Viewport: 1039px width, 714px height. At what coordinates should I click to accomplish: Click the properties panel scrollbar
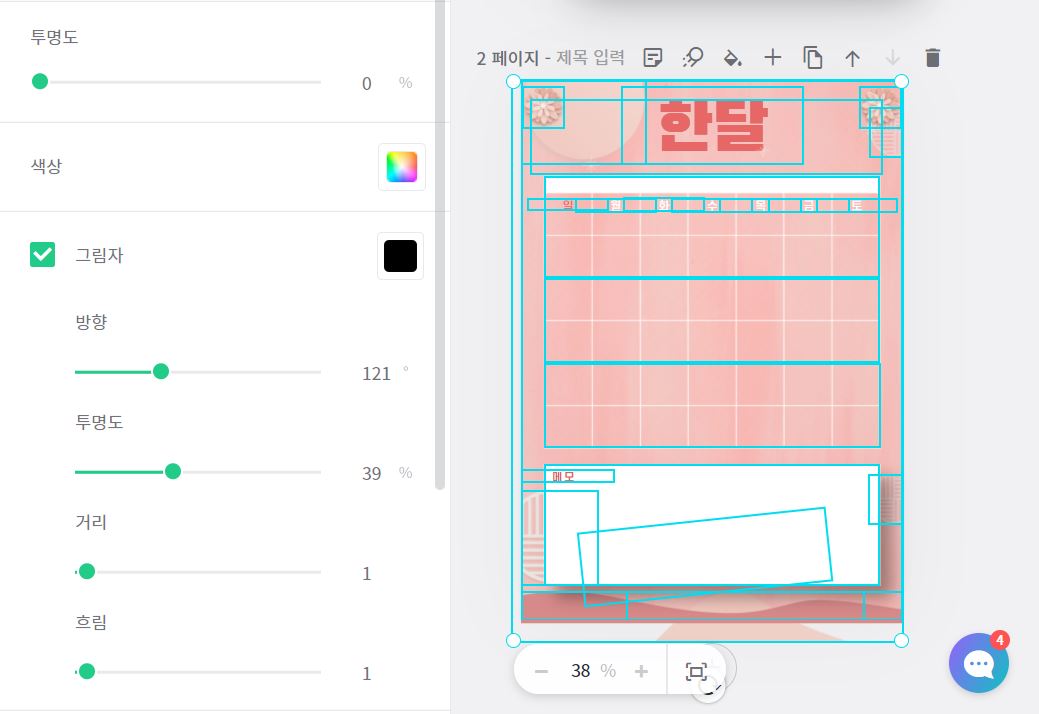pos(439,245)
